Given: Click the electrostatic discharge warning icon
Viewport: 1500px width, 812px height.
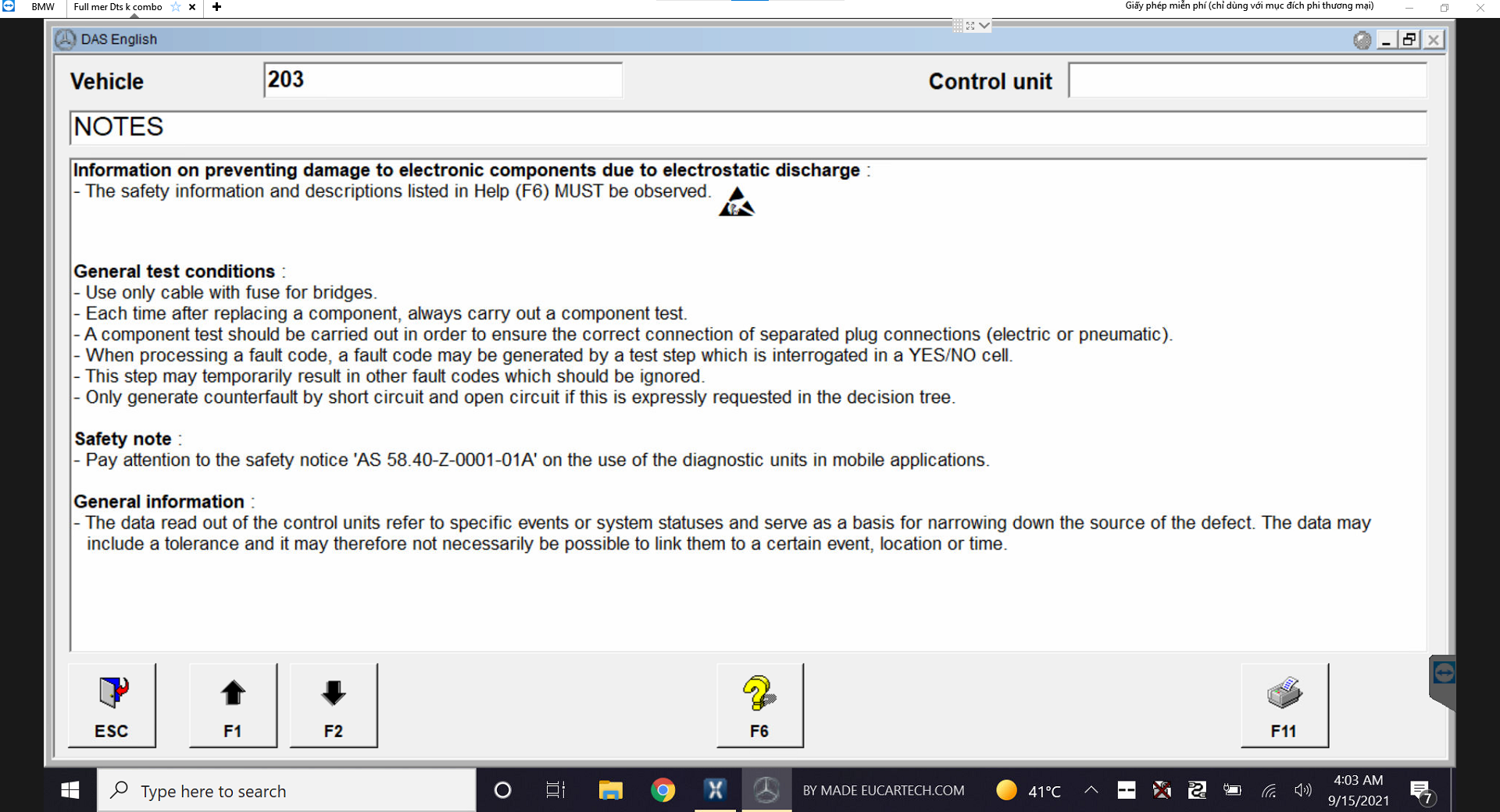Looking at the screenshot, I should pos(736,202).
